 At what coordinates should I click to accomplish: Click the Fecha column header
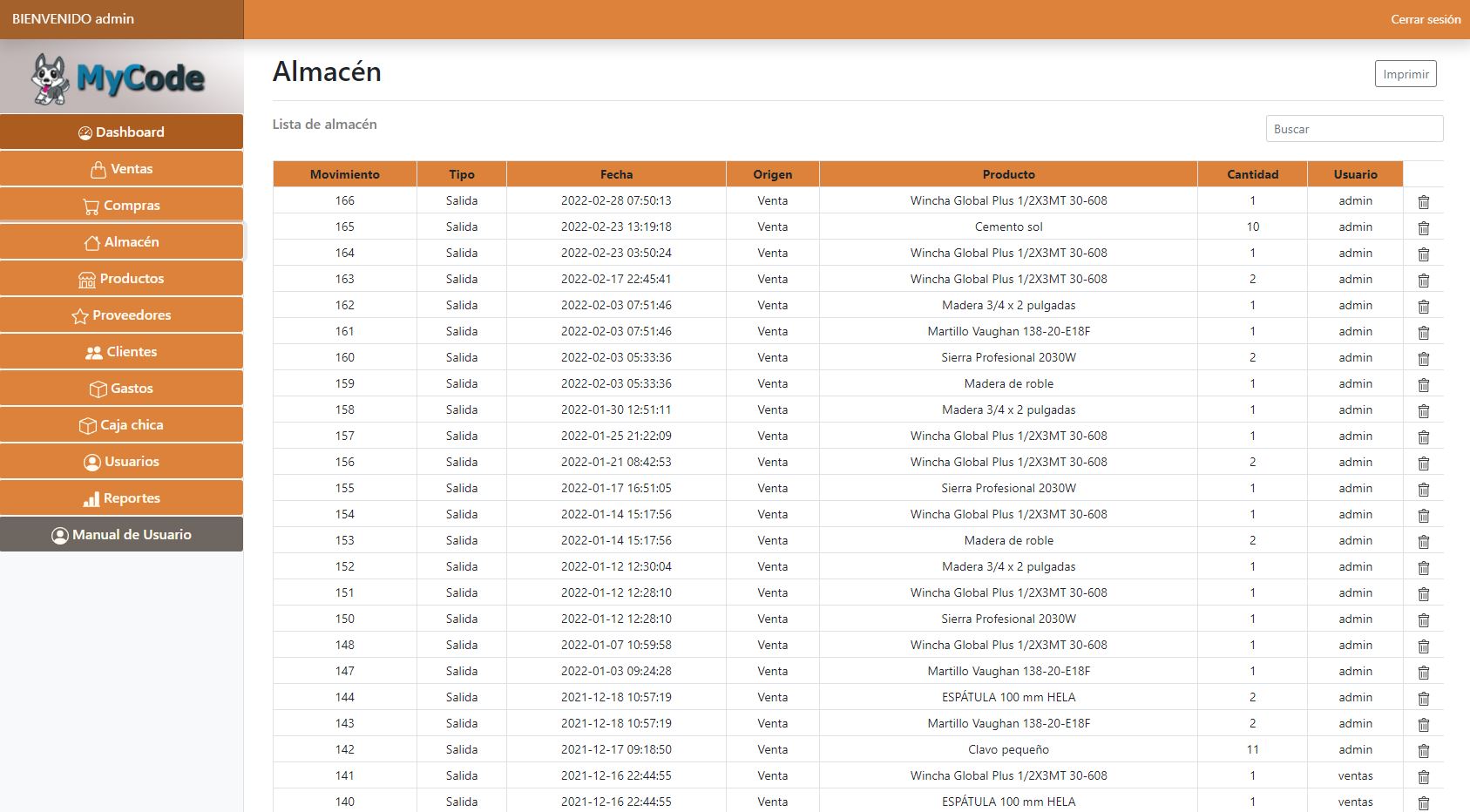pos(616,174)
